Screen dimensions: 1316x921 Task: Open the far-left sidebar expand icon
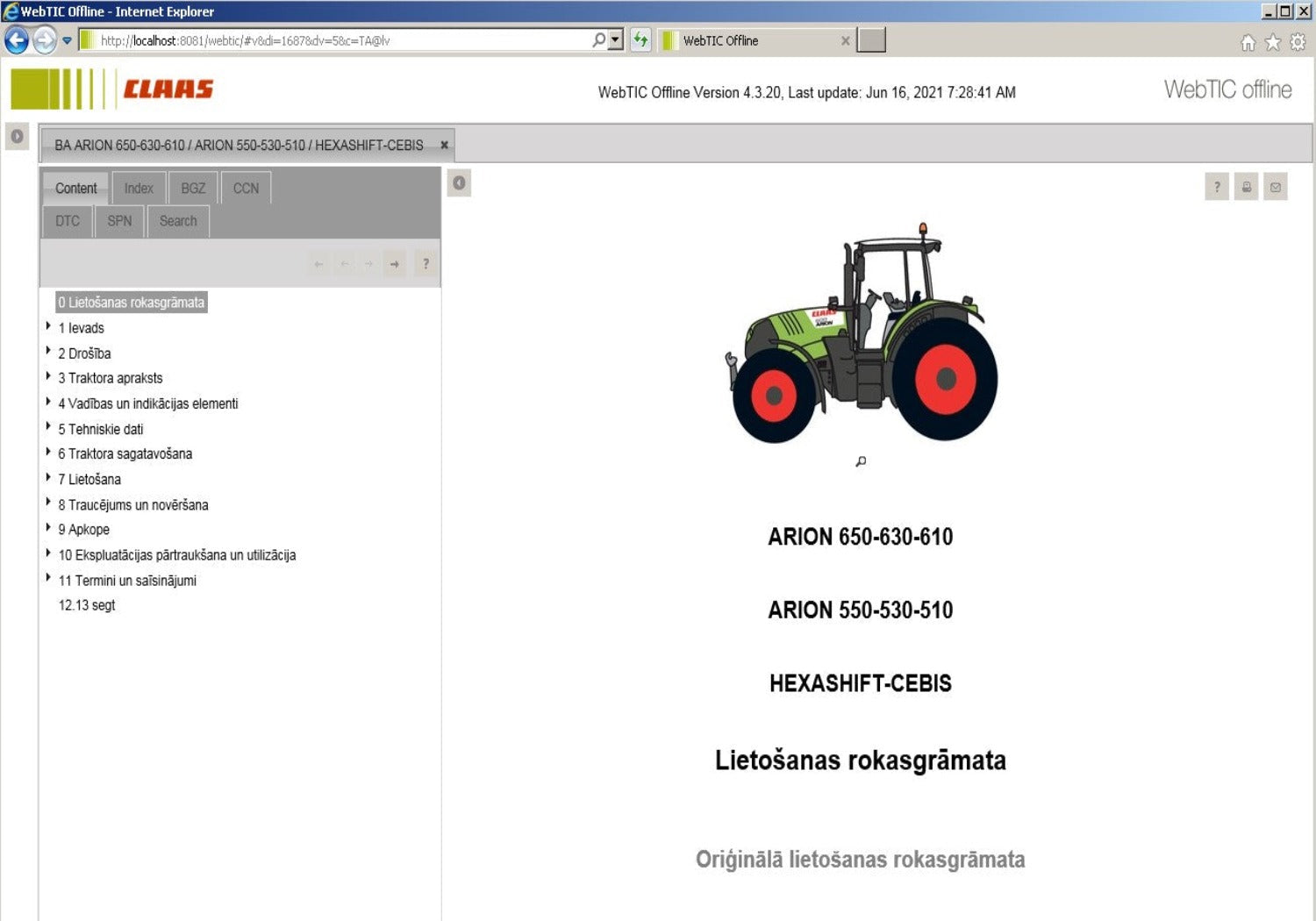17,137
